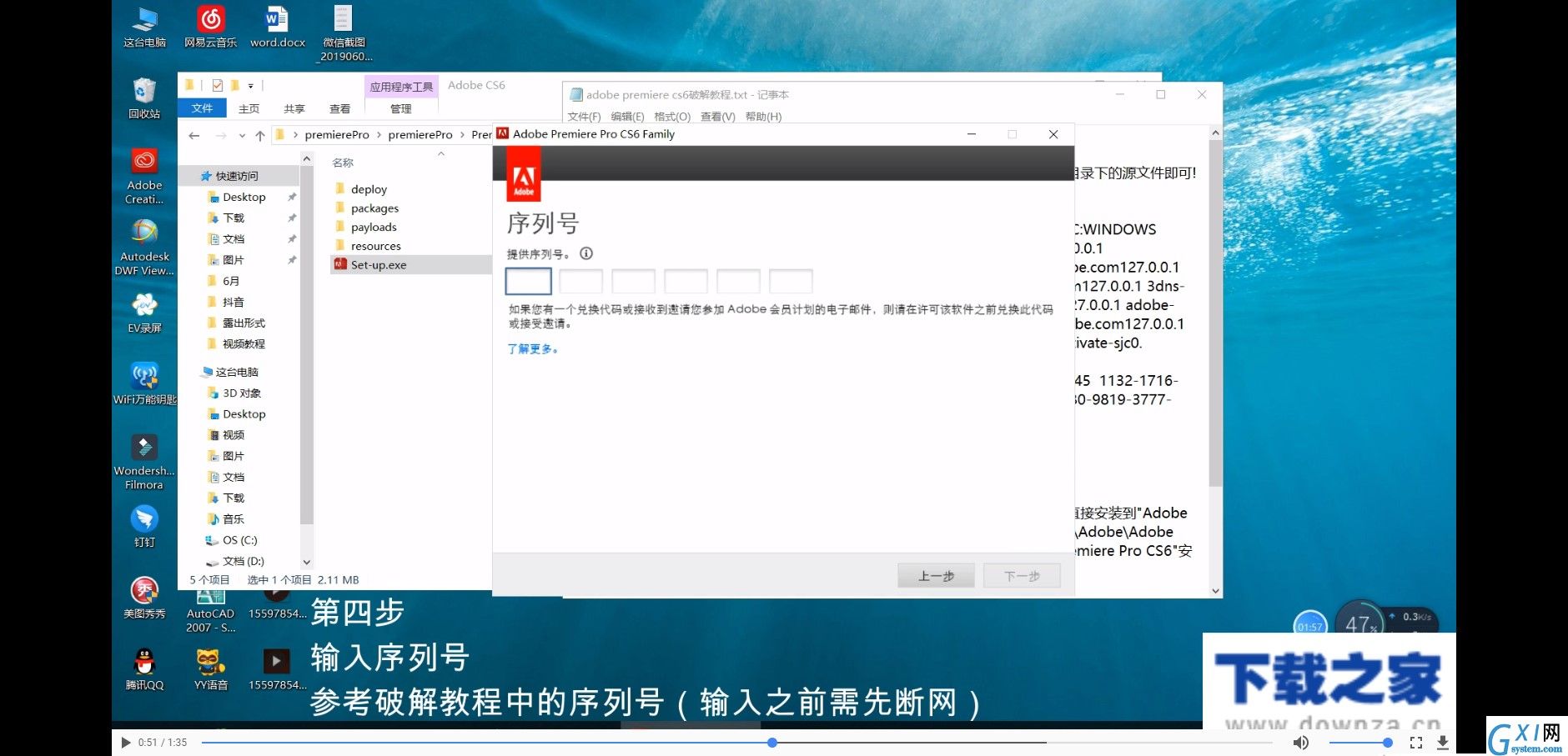This screenshot has width=1568, height=756.
Task: Click 上一步 back button in installer
Action: [x=936, y=576]
